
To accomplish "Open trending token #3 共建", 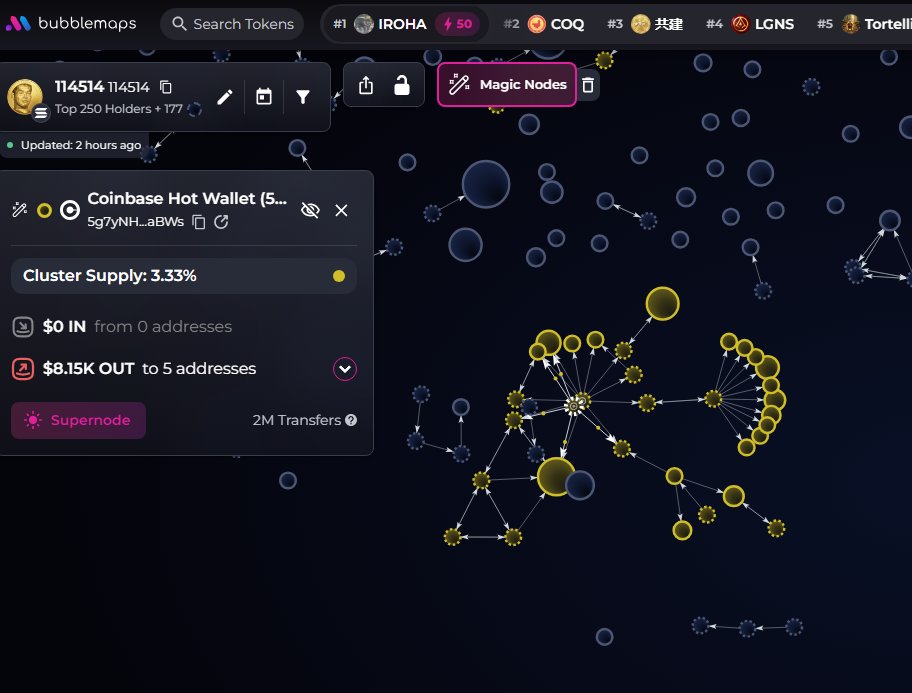I will point(645,24).
